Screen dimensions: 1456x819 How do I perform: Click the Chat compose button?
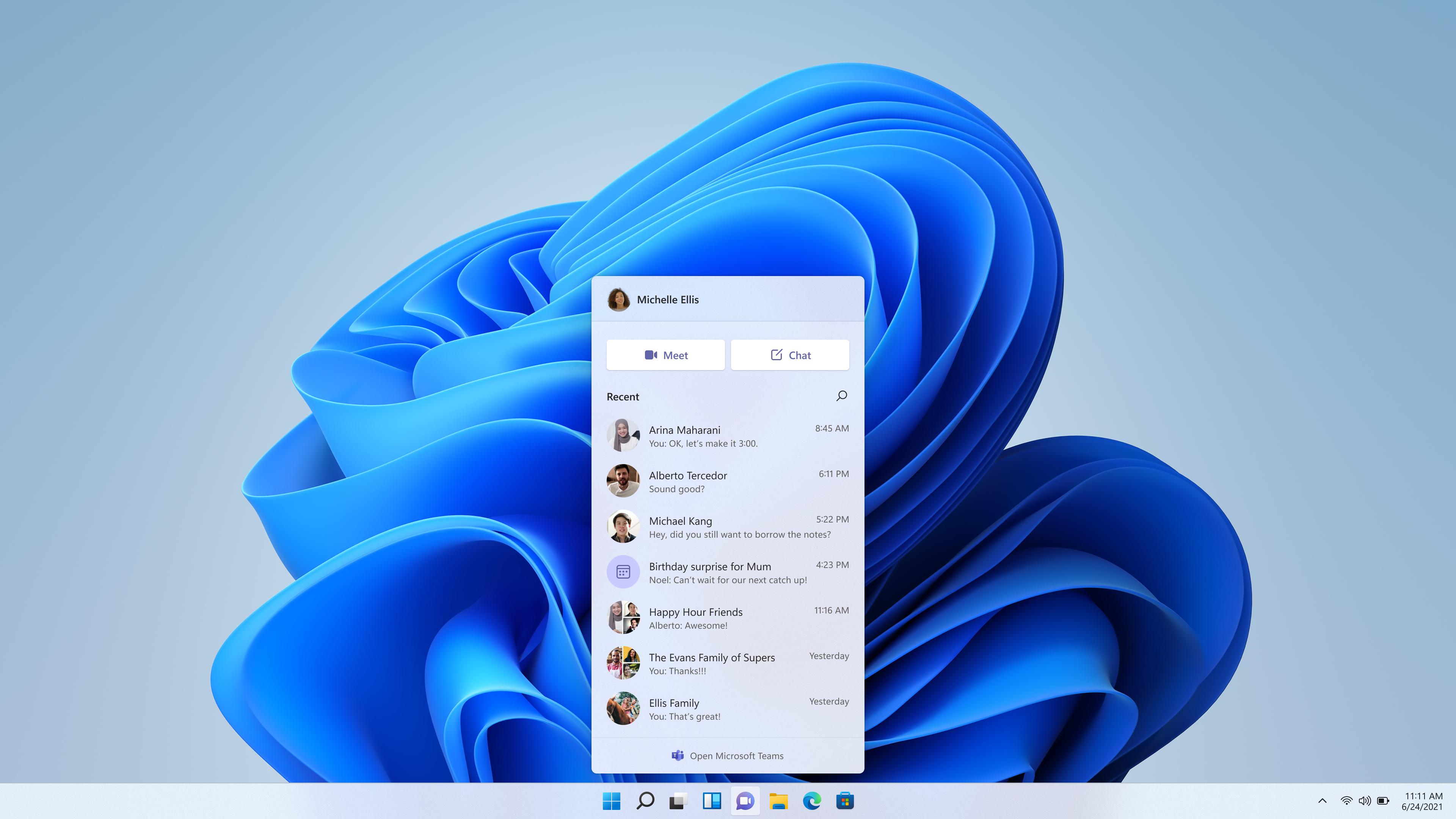point(790,354)
